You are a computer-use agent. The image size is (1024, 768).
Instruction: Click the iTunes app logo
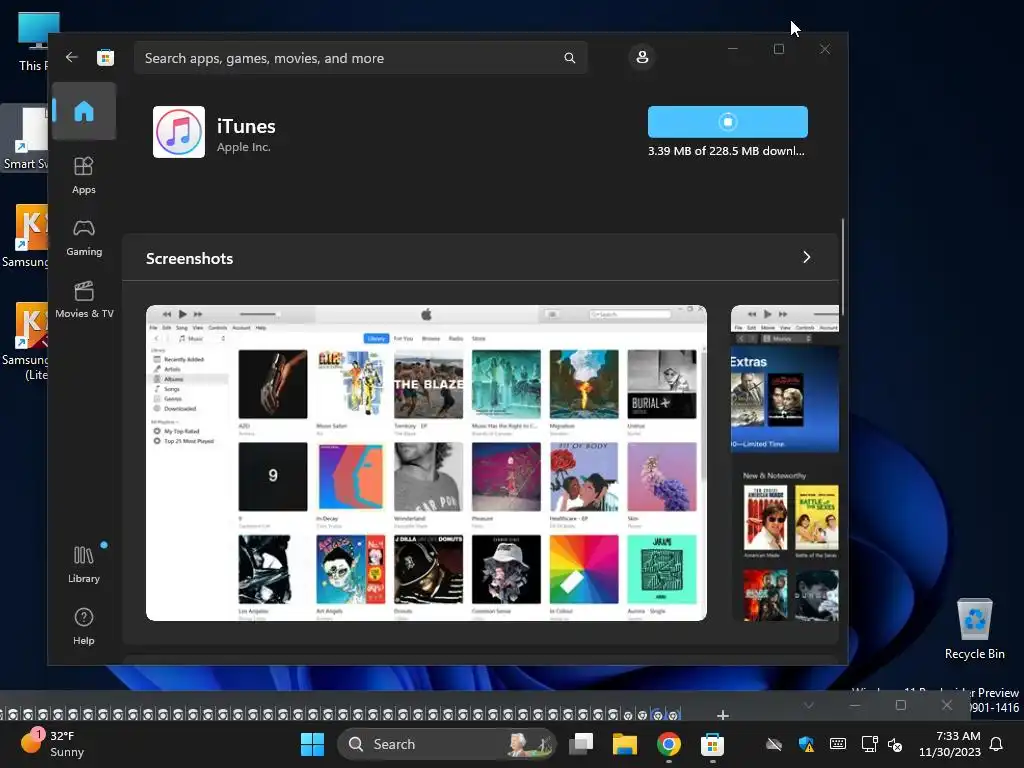point(179,132)
